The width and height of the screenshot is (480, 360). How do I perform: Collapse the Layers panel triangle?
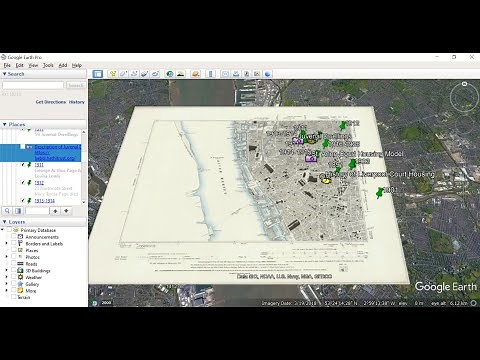pyautogui.click(x=5, y=222)
